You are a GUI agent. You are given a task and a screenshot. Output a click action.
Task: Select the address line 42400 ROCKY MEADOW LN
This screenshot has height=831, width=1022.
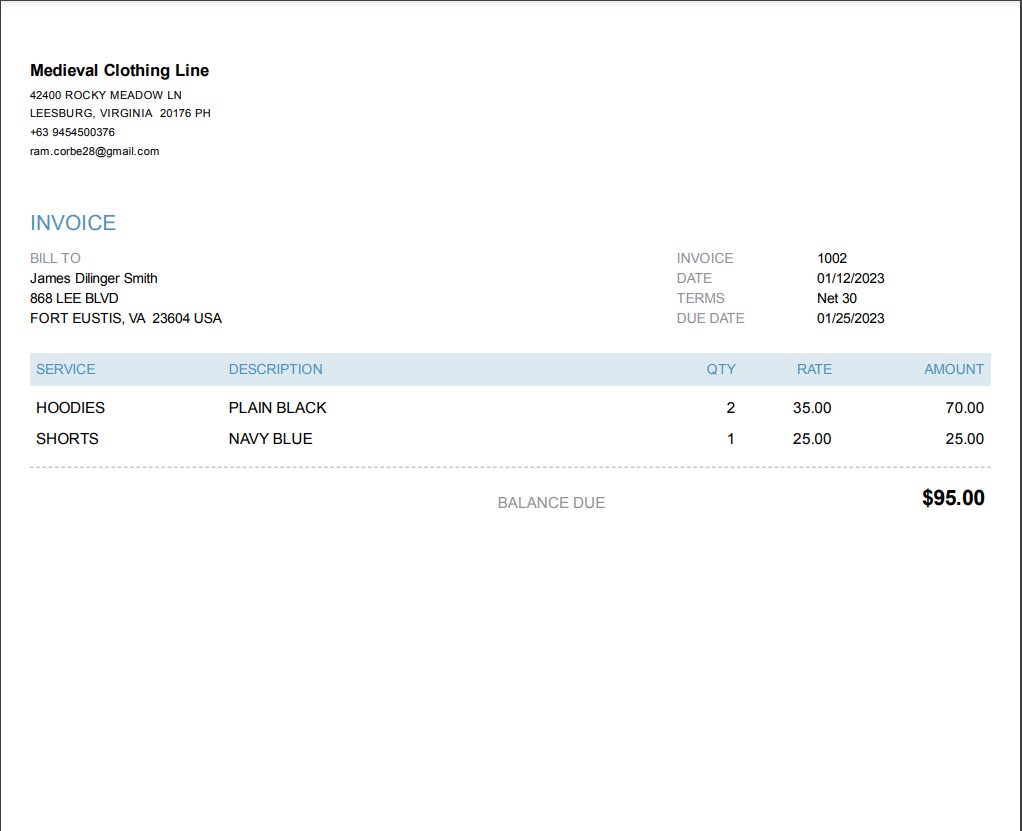coord(106,95)
